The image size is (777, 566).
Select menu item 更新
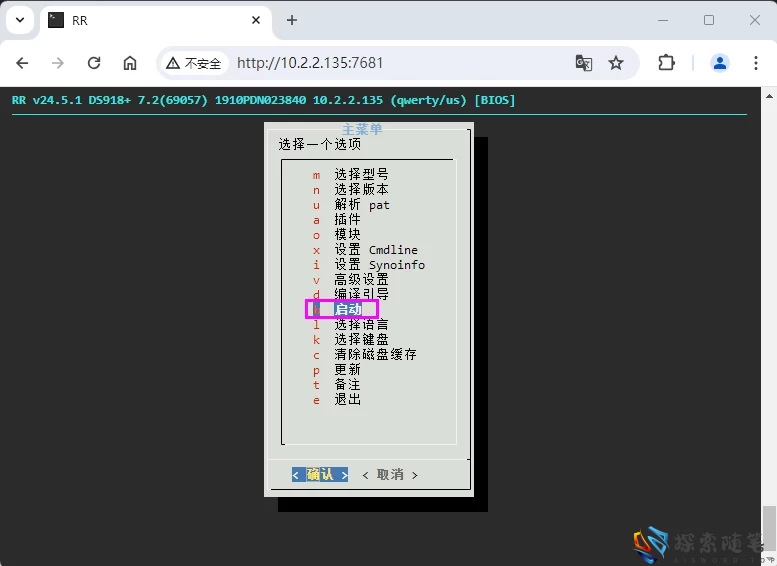(x=336, y=370)
